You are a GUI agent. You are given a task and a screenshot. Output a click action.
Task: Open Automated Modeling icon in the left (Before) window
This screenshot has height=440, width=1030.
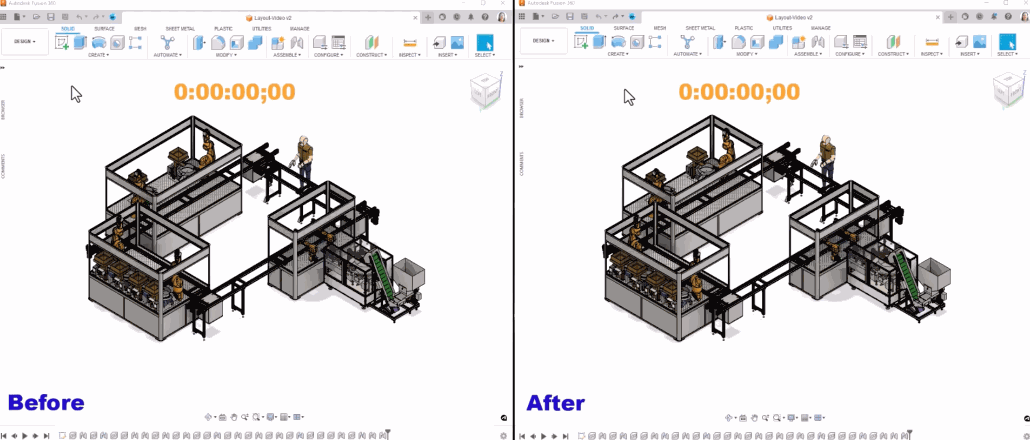pos(167,43)
